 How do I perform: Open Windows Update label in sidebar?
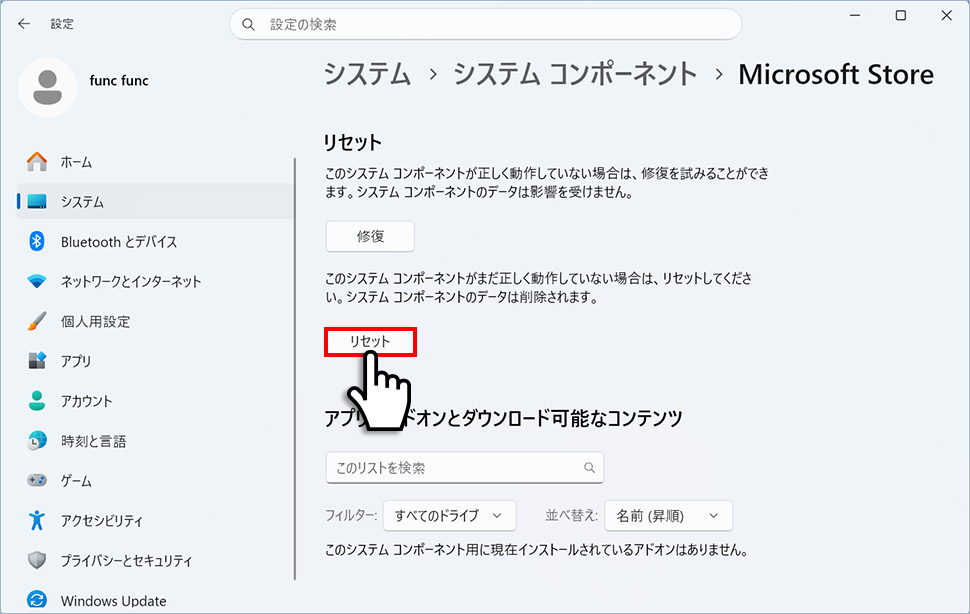click(113, 600)
